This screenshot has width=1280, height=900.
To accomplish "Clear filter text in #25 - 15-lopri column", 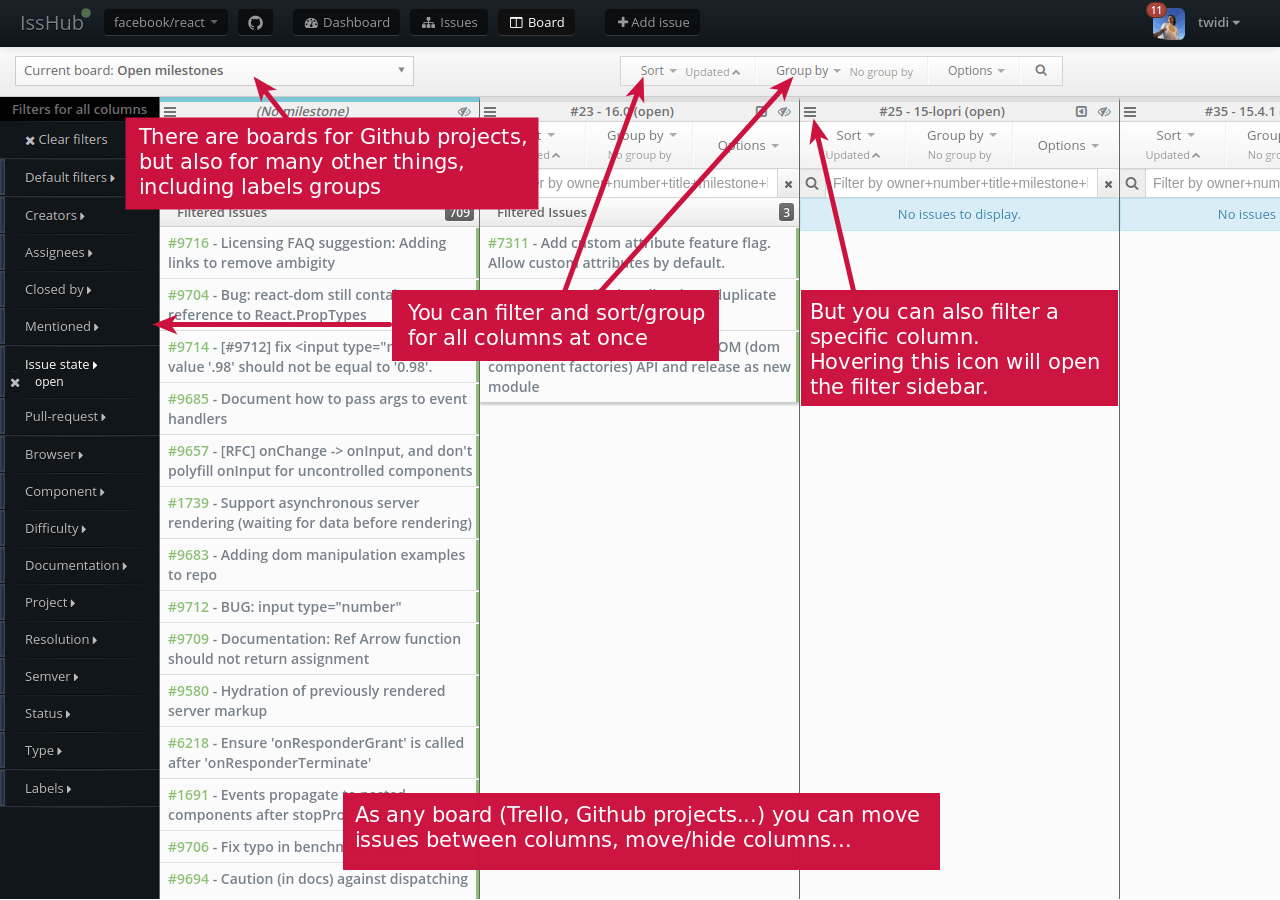I will [1108, 184].
